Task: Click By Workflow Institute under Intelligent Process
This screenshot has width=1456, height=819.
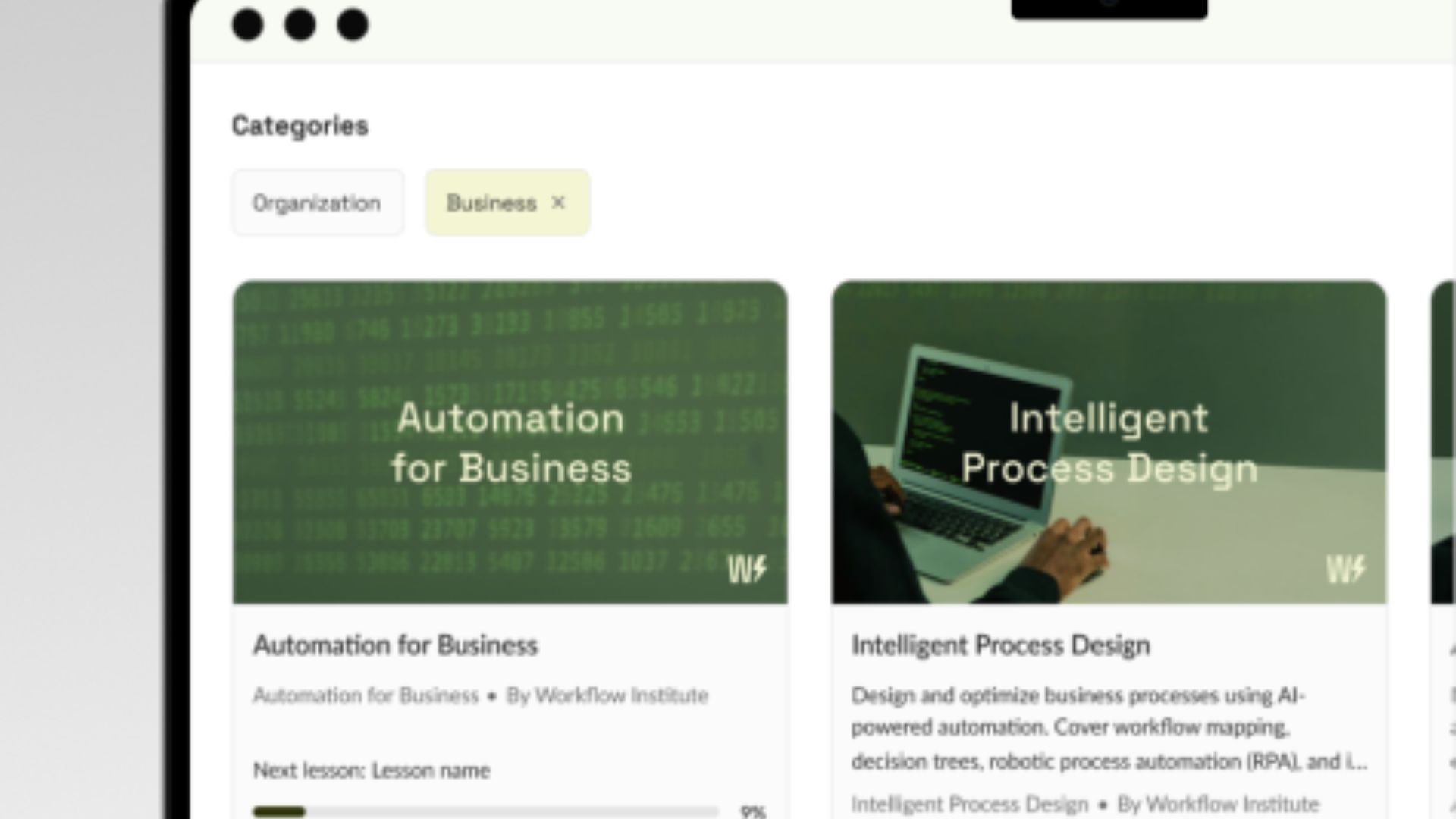Action: tap(1219, 804)
